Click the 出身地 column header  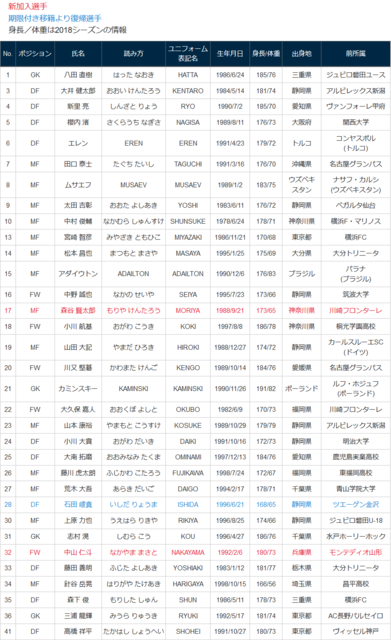[x=302, y=53]
